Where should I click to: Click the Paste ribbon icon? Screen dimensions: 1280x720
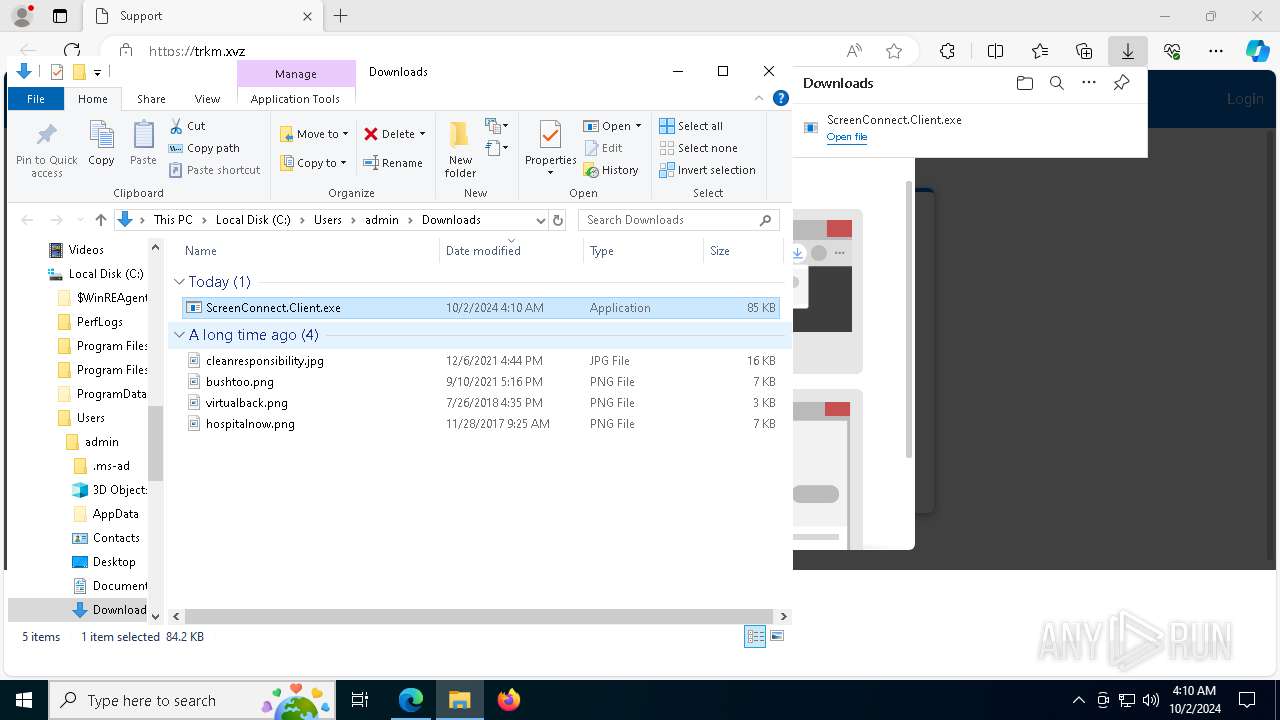click(x=143, y=144)
